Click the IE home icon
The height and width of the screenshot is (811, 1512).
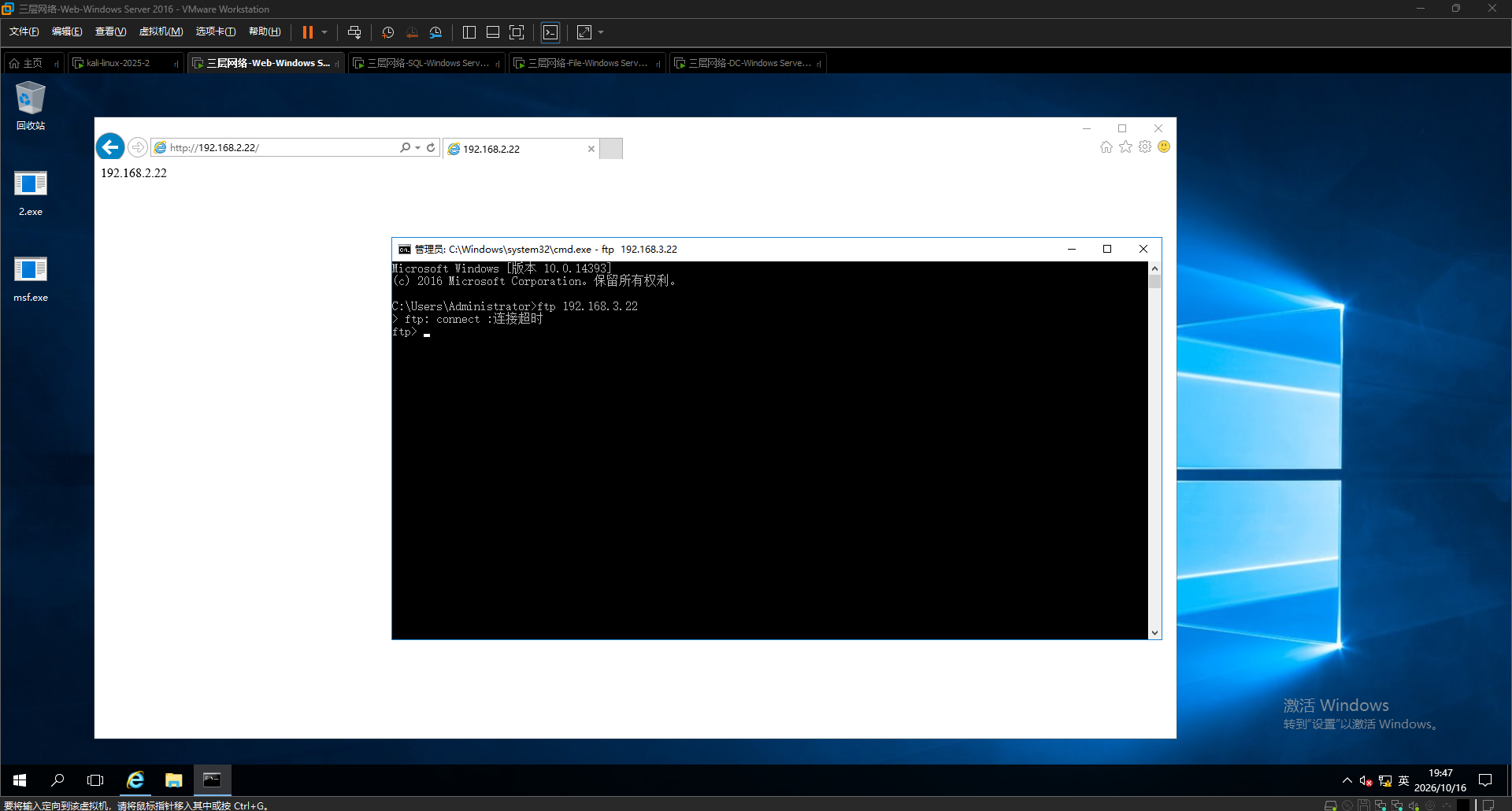click(x=1106, y=147)
